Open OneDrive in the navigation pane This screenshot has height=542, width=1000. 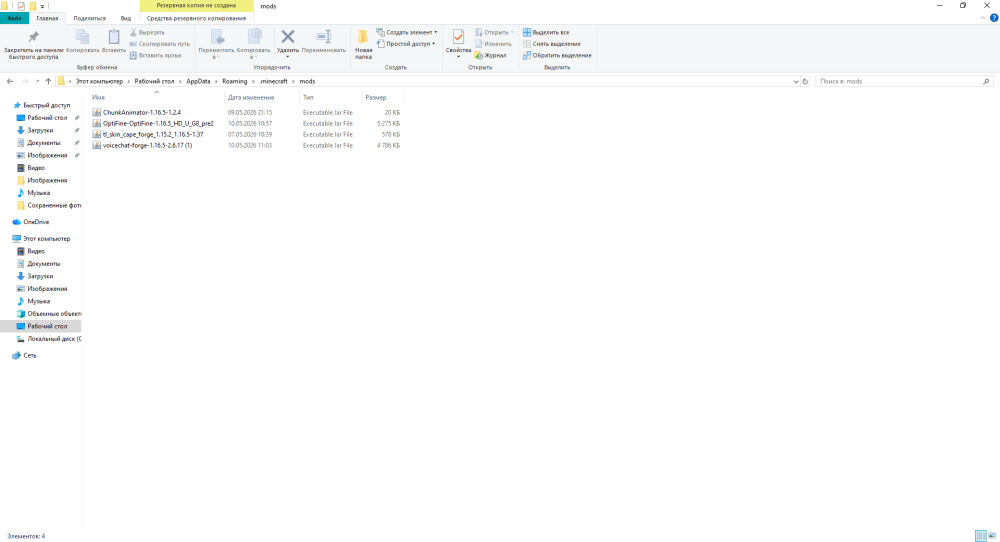(36, 222)
